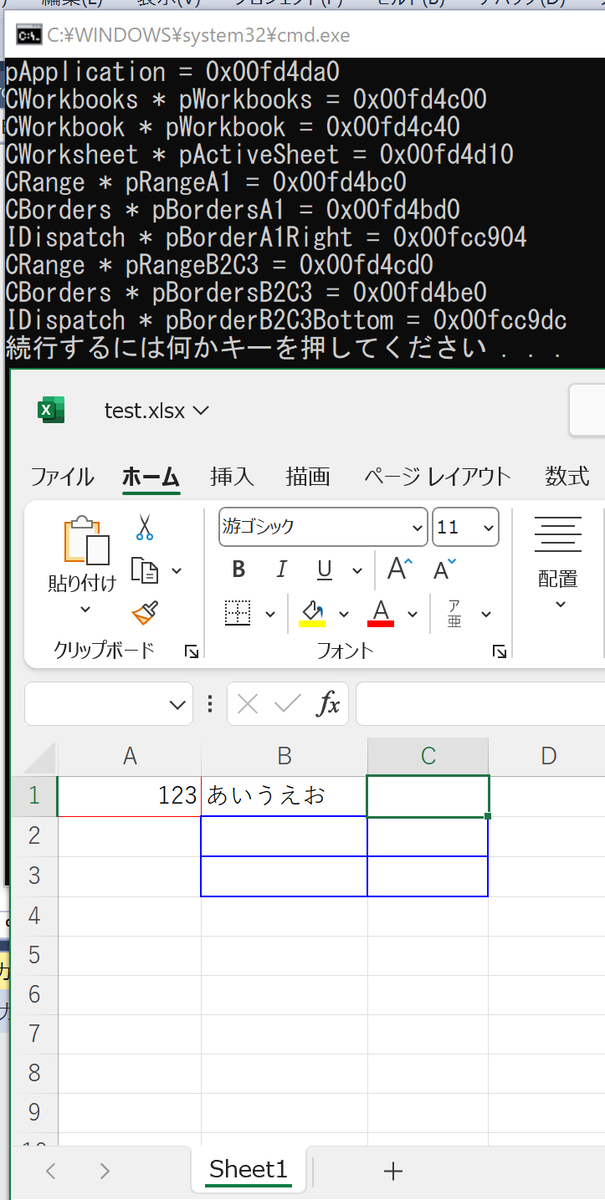
Task: Go to the next sheet with the right arrow
Action: pyautogui.click(x=105, y=1171)
